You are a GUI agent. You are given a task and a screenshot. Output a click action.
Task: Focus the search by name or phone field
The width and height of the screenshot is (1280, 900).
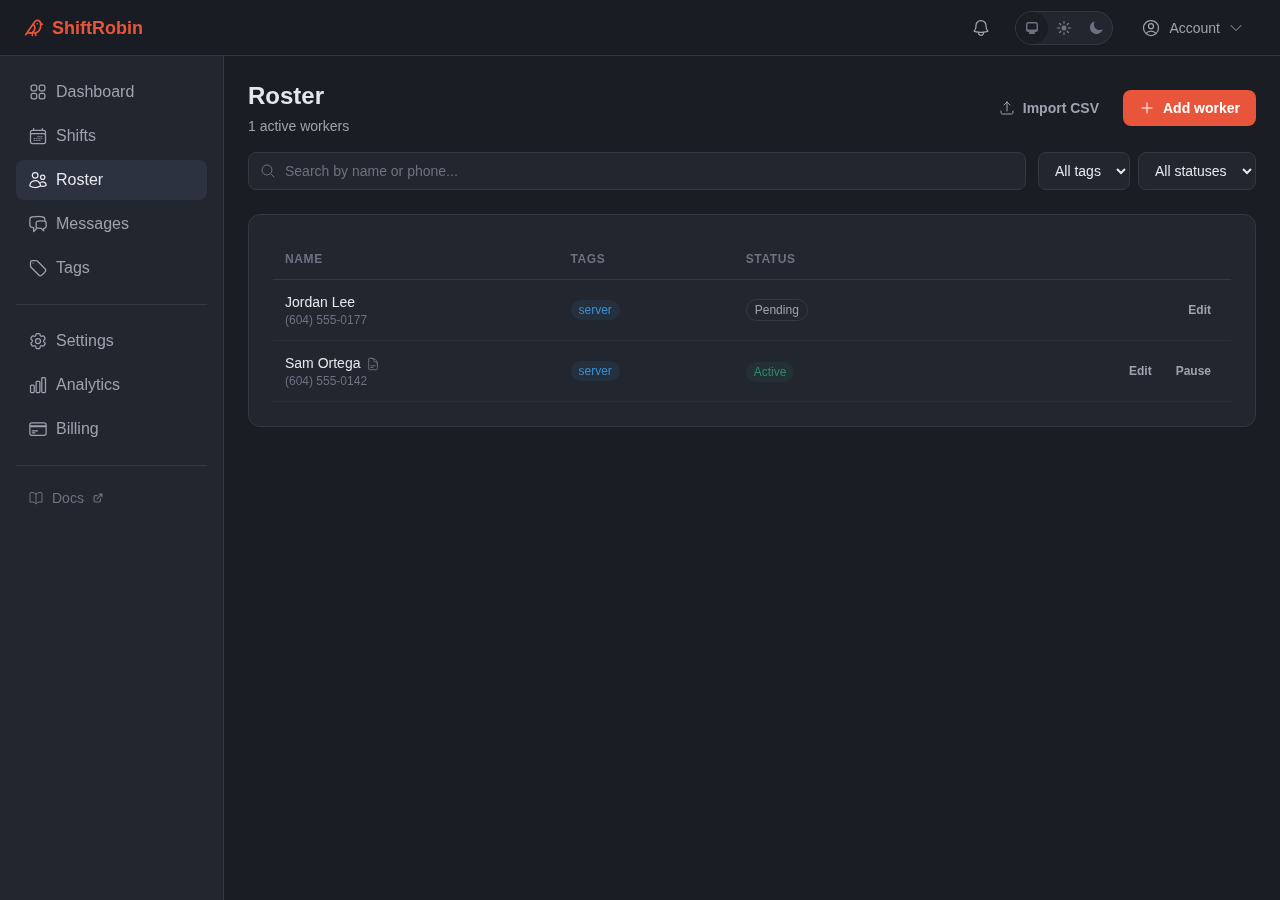(x=637, y=171)
